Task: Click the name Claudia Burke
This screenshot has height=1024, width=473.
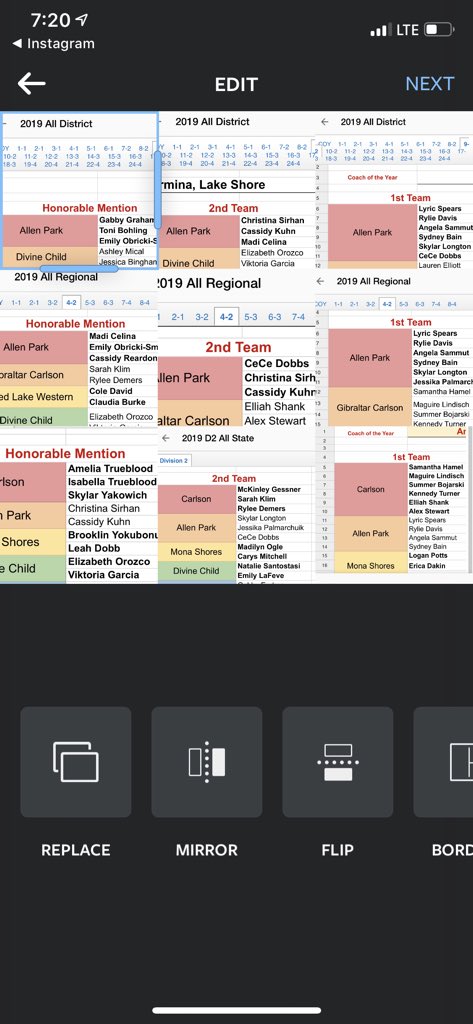Action: pos(118,402)
